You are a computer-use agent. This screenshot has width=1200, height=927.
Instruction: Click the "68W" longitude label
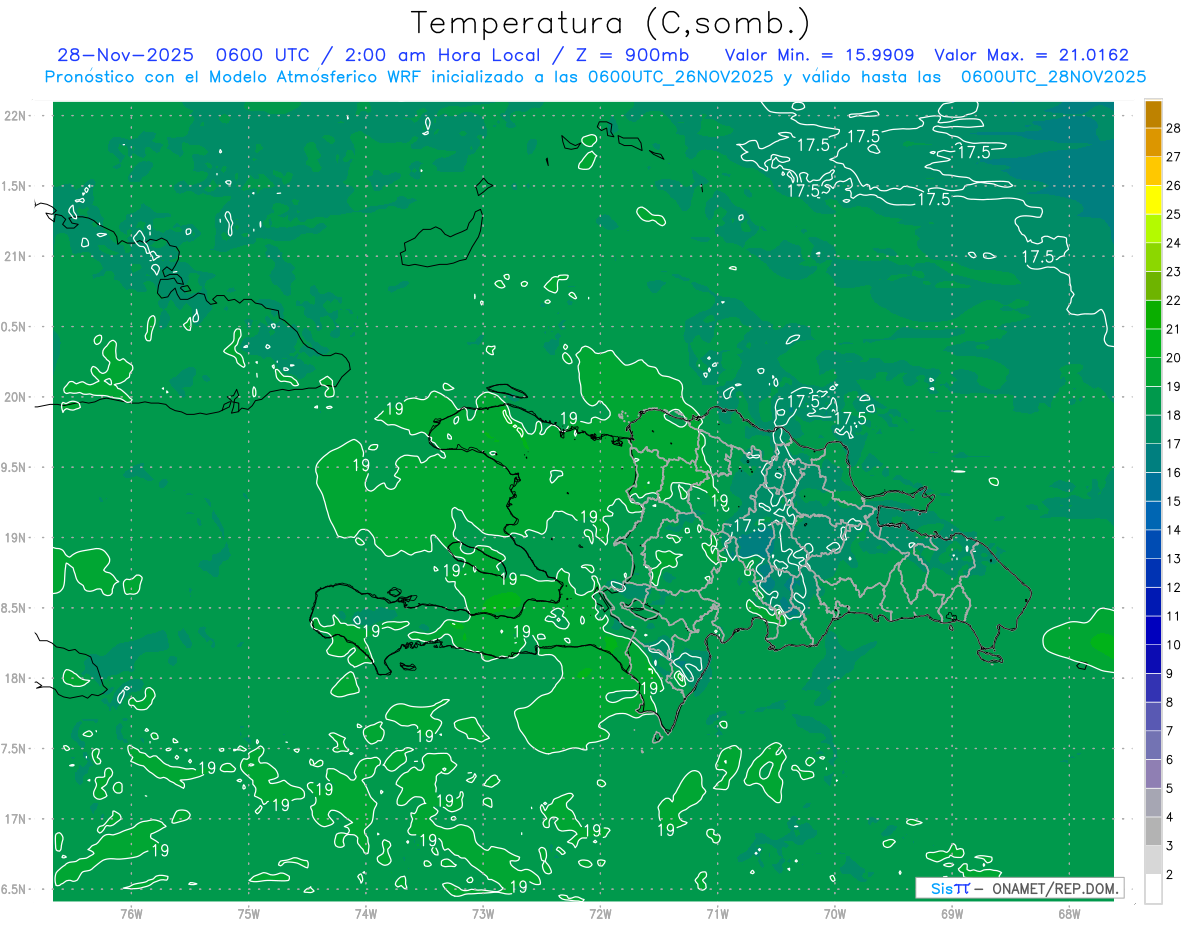click(x=1069, y=913)
